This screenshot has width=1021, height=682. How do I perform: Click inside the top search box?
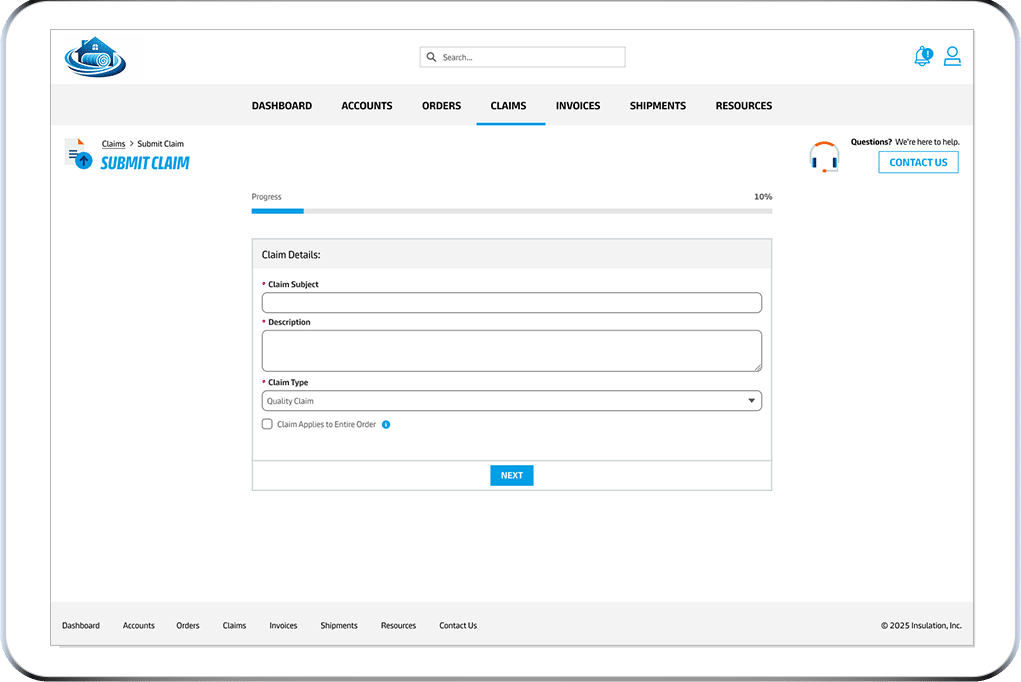(x=530, y=58)
